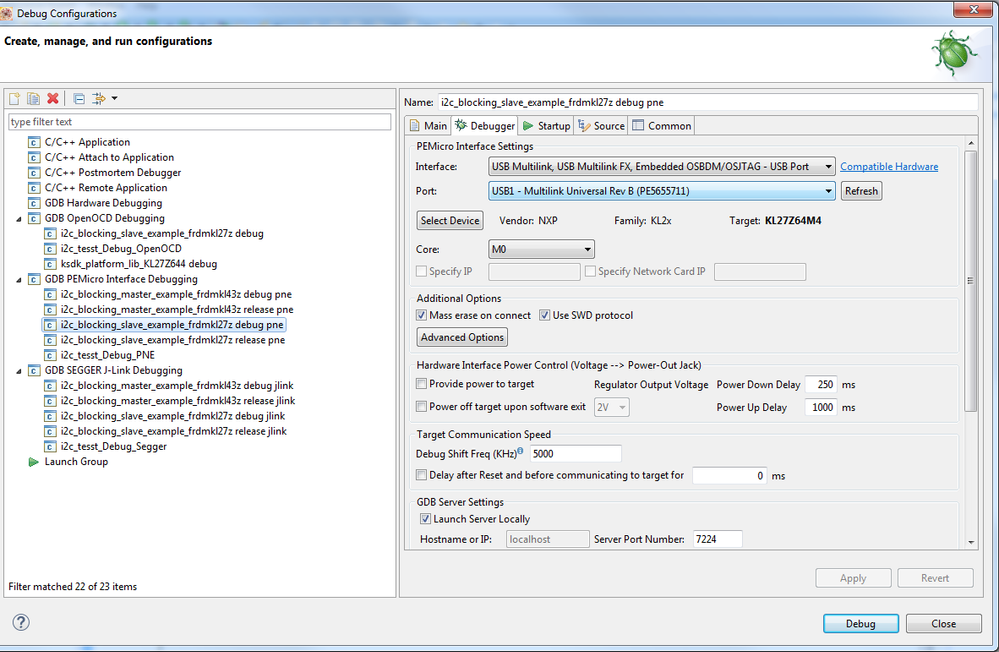Select C/C++ Postmortem Debugger type
Screen dimensions: 999x652
[112, 173]
